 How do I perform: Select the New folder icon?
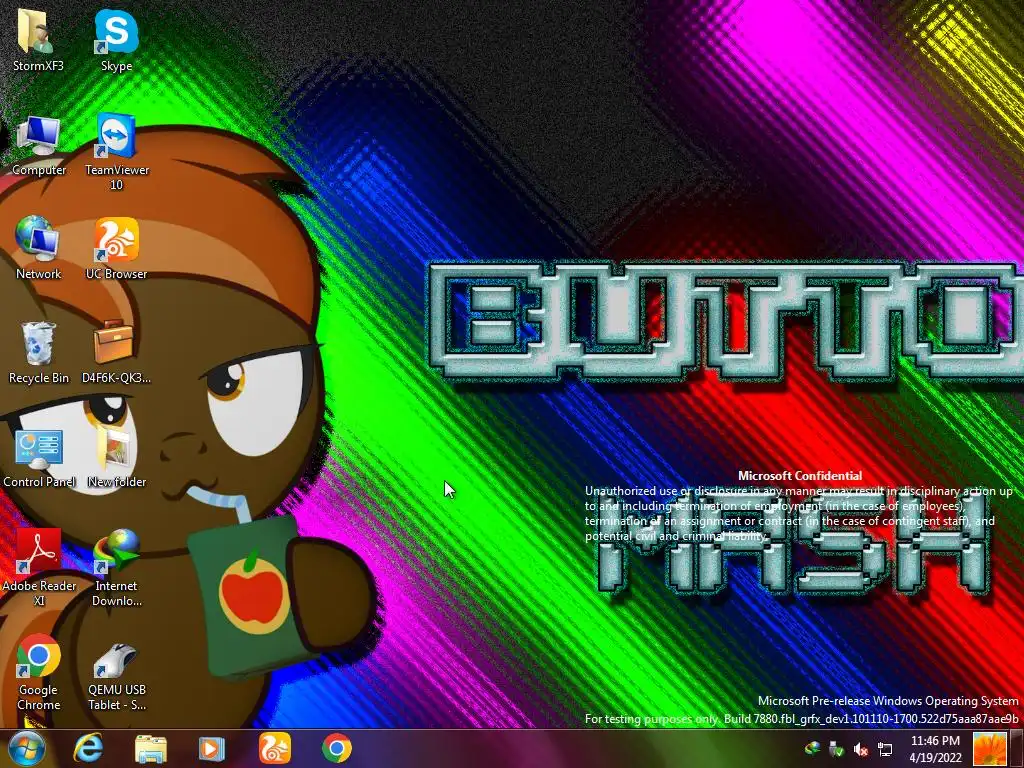[116, 457]
